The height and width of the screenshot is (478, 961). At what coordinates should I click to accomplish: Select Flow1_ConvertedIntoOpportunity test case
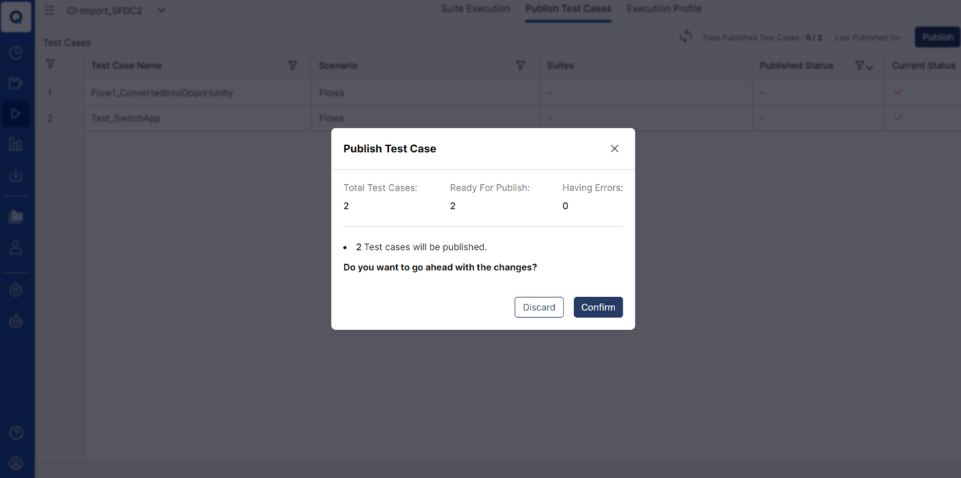click(x=162, y=93)
